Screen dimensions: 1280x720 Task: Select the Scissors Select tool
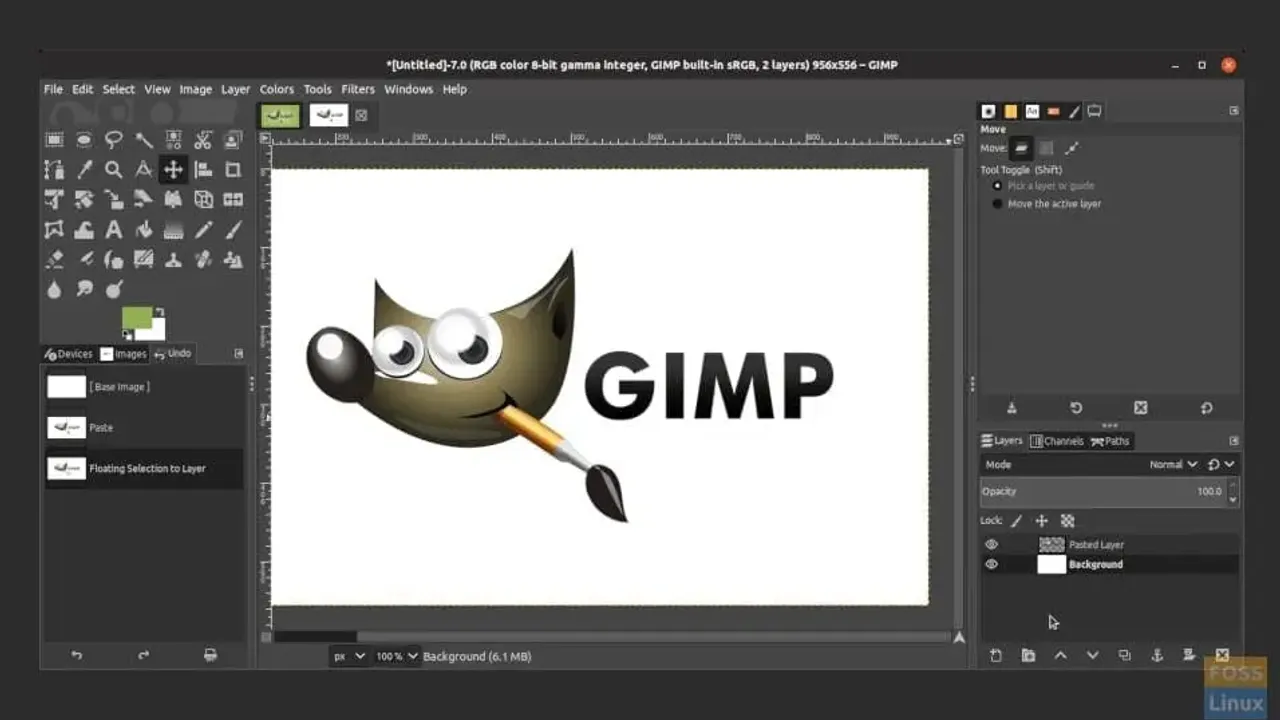point(203,140)
